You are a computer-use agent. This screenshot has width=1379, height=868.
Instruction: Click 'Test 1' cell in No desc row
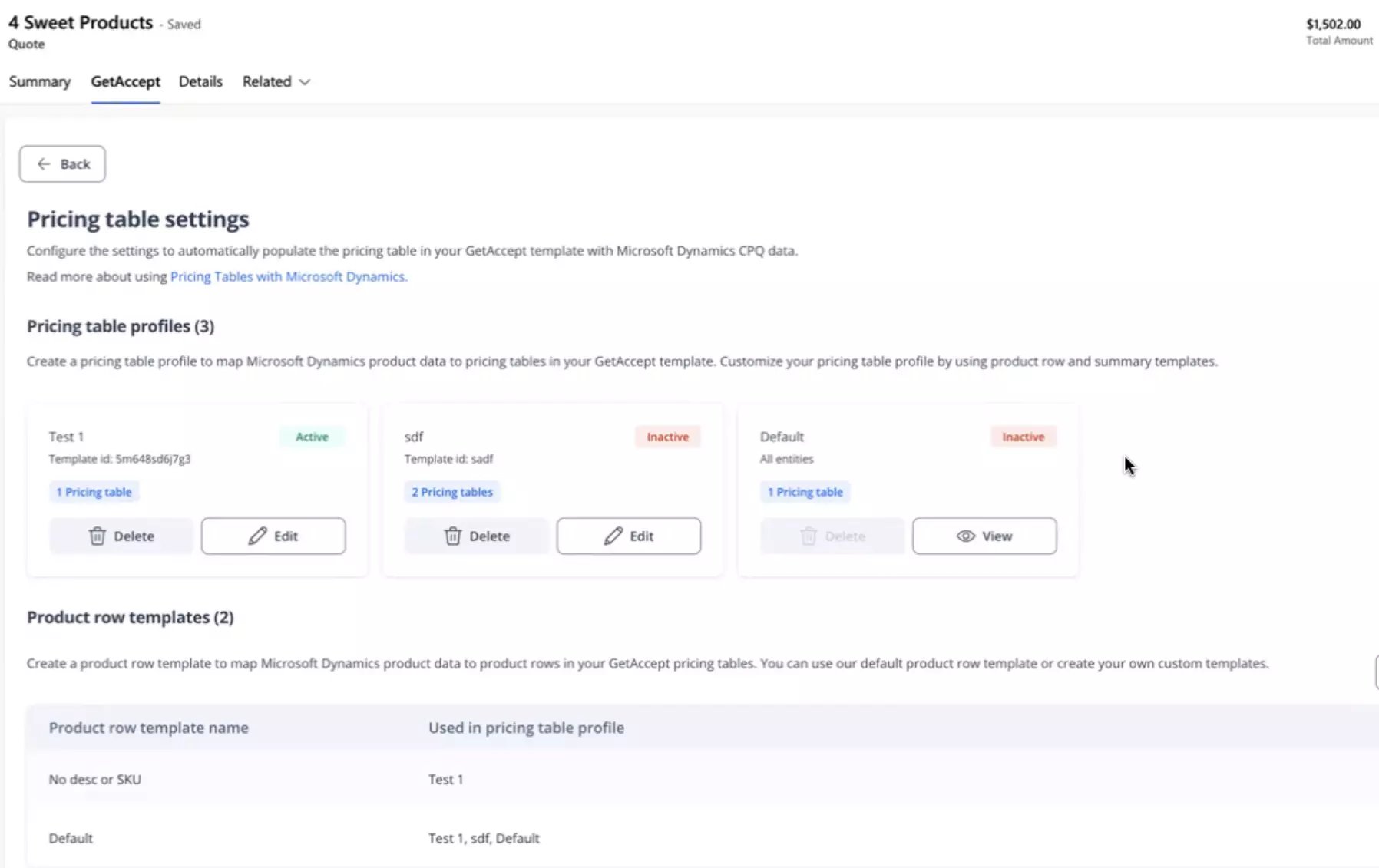[445, 779]
